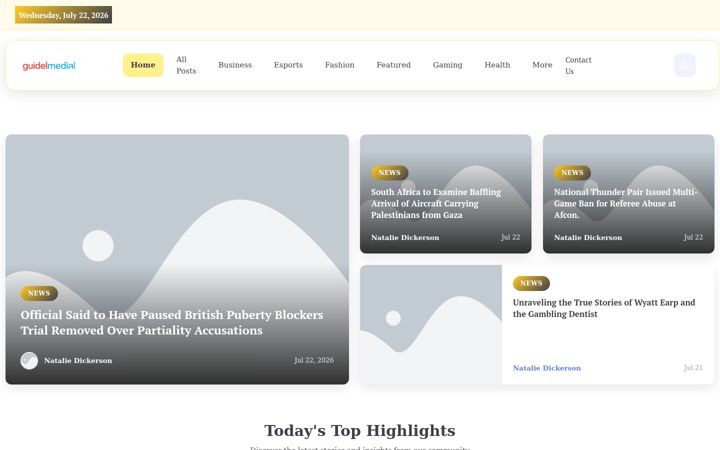Open the Esports category
The width and height of the screenshot is (720, 450).
pos(288,65)
